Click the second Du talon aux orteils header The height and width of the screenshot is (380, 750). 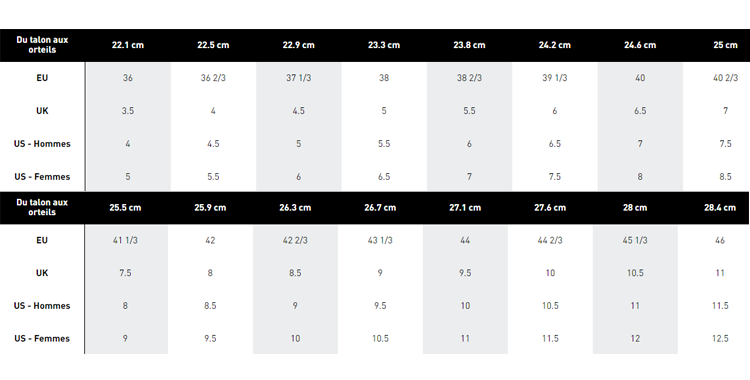[42, 207]
